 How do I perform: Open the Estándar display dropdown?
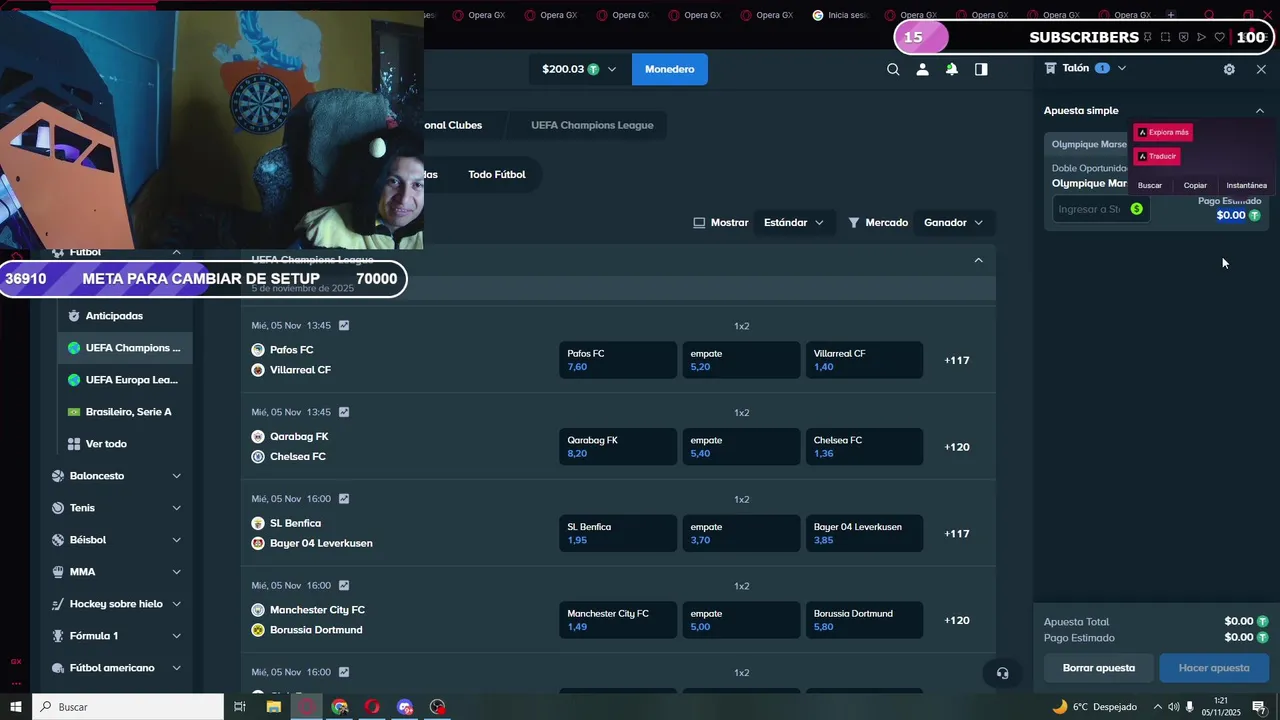pos(794,223)
